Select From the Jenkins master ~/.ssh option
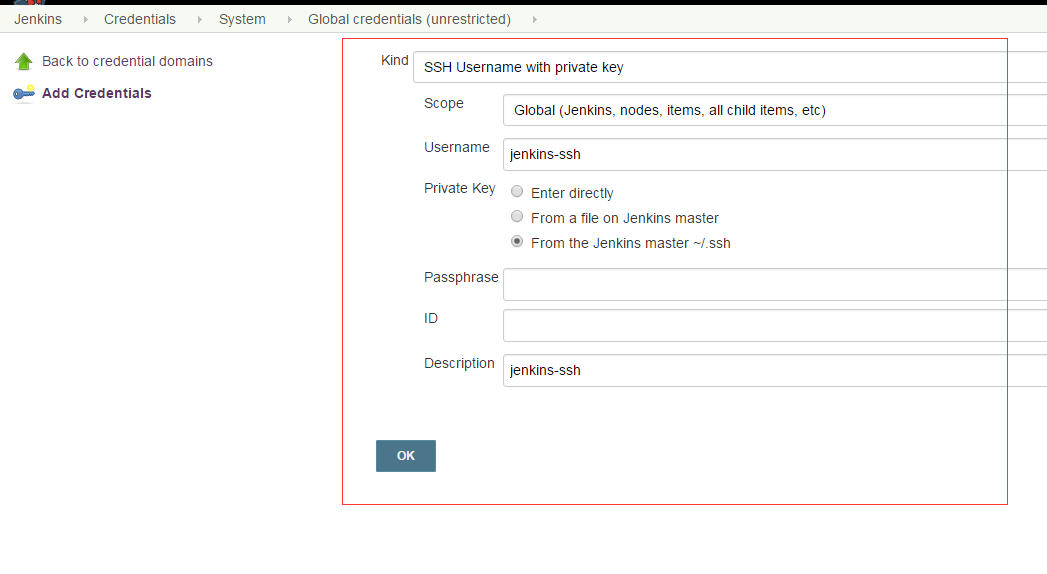Screen dimensions: 1047x574 [517, 242]
